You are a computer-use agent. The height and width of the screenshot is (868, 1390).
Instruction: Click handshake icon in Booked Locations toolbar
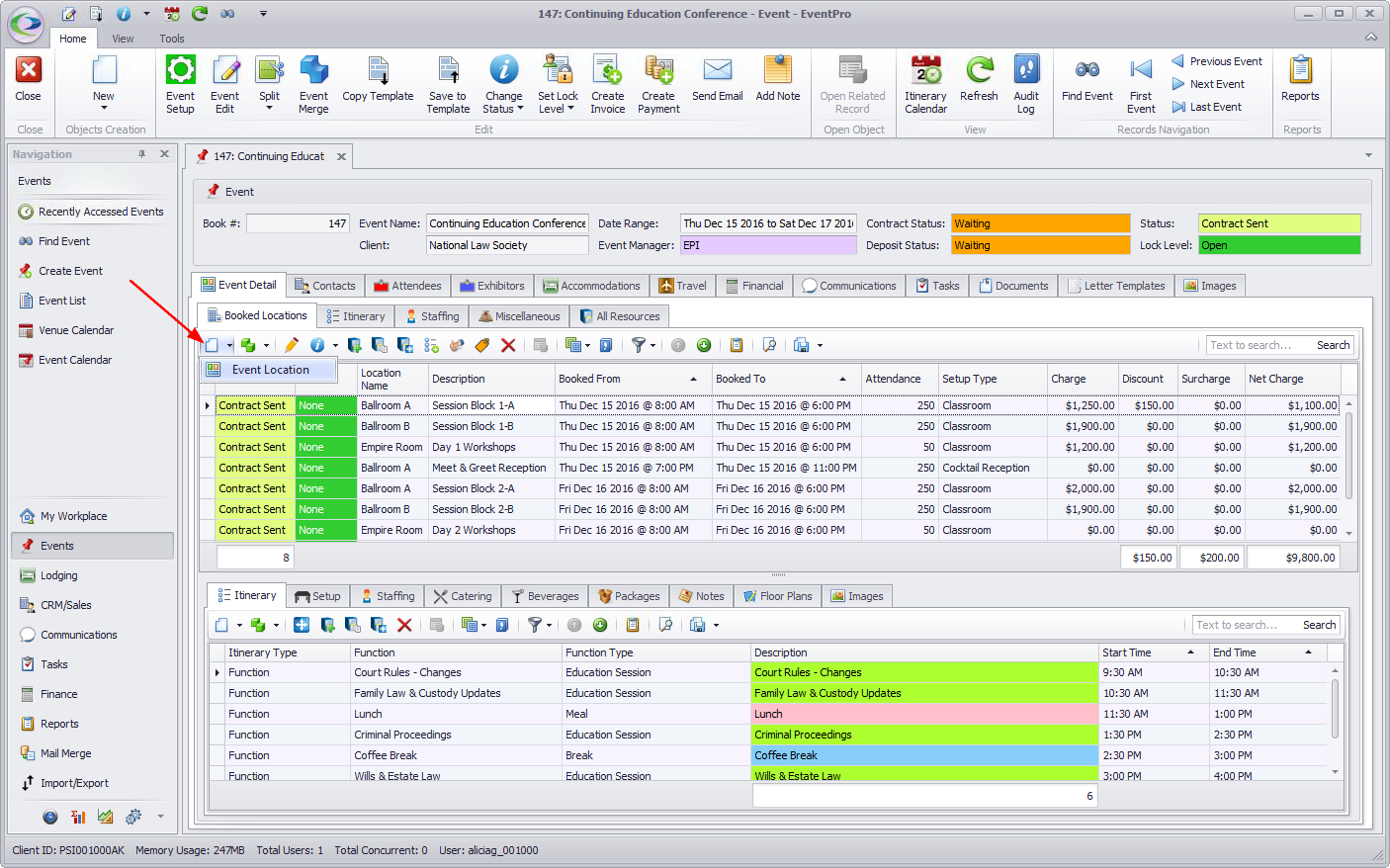pyautogui.click(x=457, y=345)
